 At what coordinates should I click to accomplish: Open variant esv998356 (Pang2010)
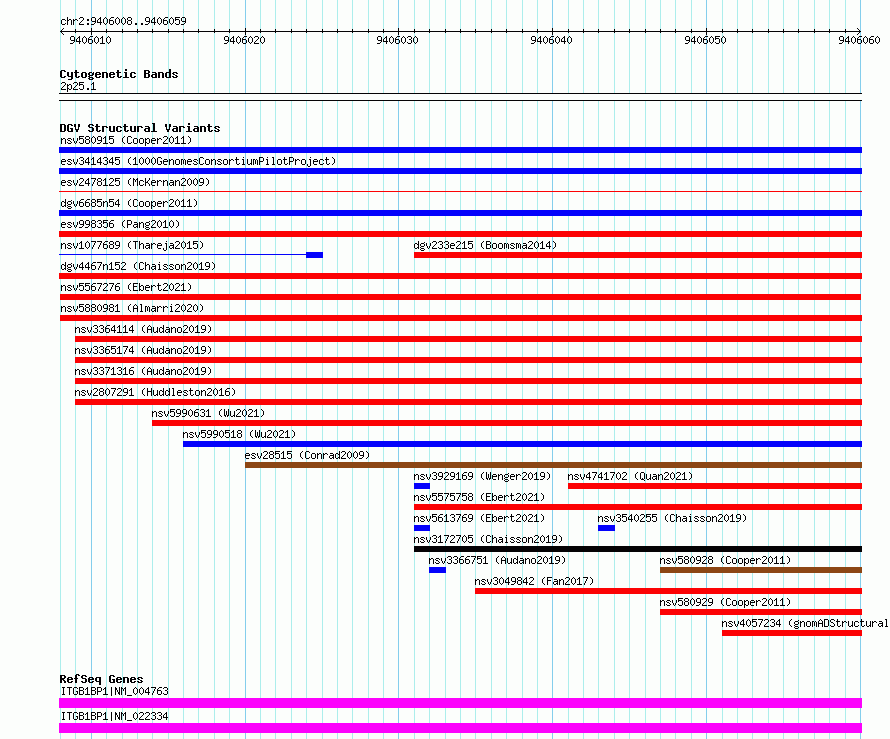point(120,224)
